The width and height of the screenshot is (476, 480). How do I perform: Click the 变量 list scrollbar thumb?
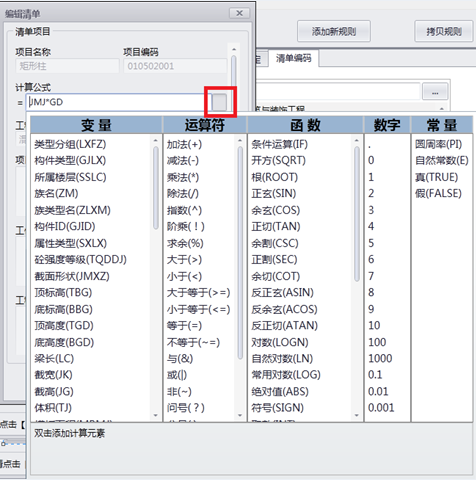pyautogui.click(x=156, y=188)
